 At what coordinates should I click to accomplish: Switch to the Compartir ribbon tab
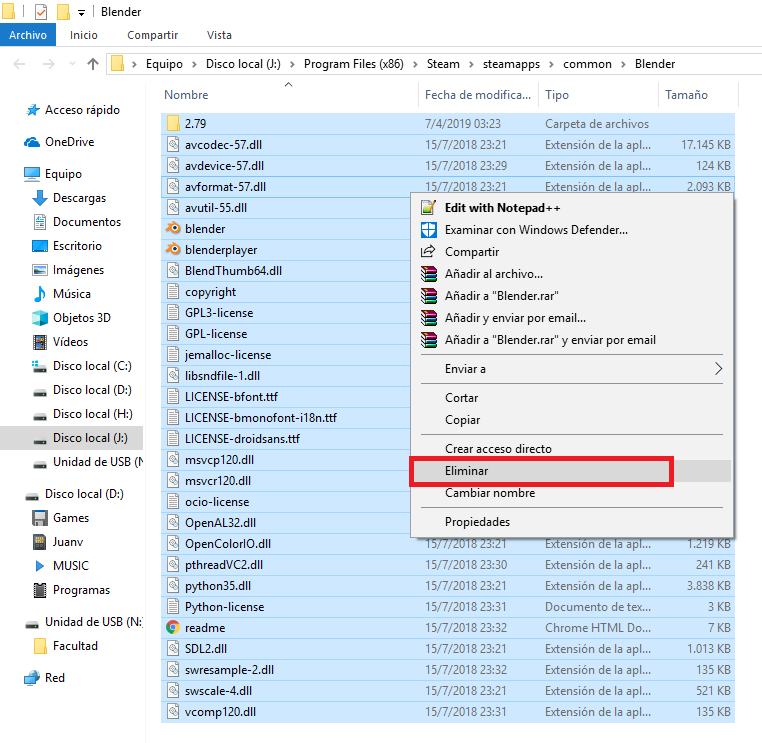[x=153, y=35]
